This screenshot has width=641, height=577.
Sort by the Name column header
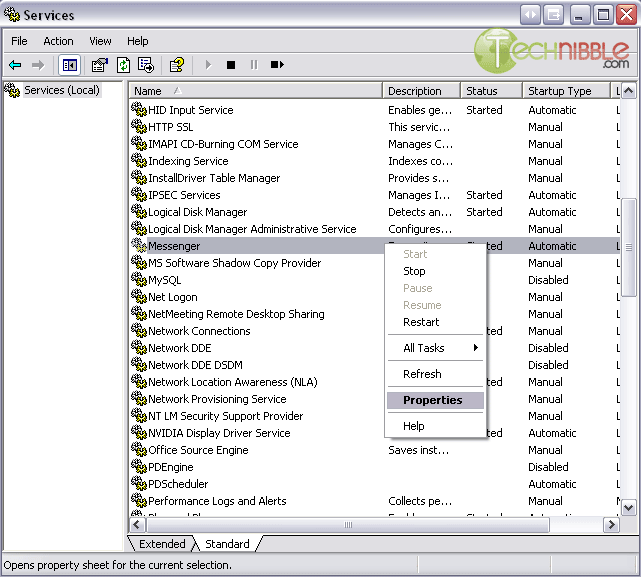256,91
